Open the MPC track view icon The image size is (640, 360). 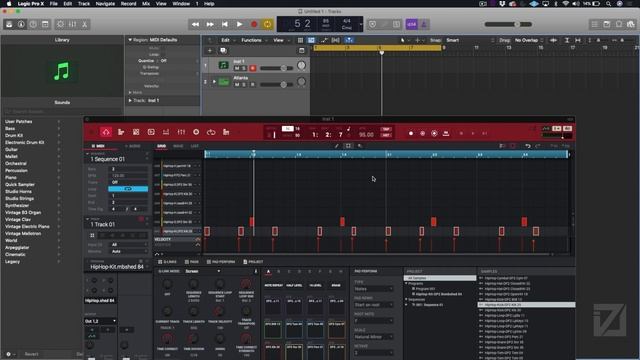(x=121, y=132)
